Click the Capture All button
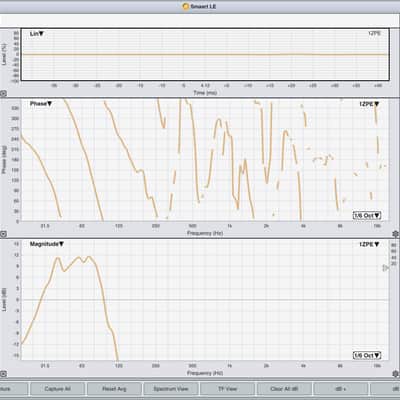 click(57, 389)
